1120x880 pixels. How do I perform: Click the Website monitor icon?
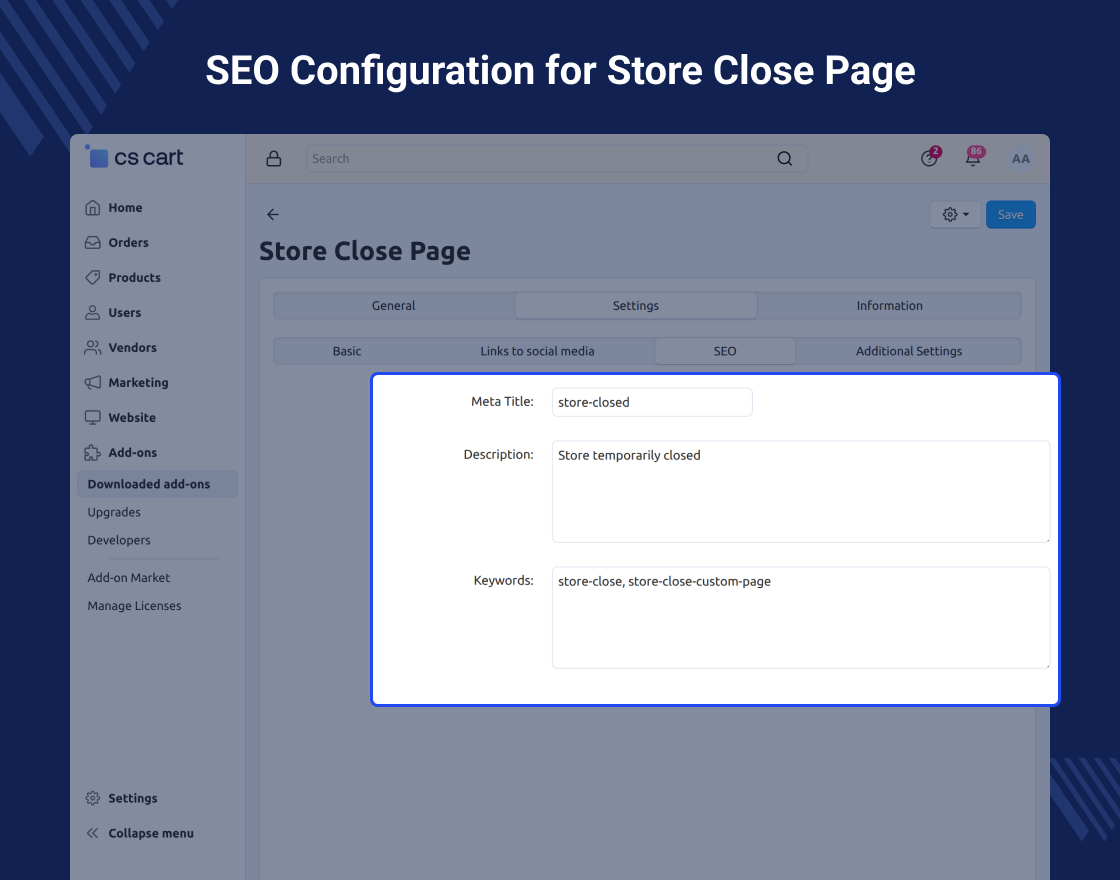click(x=93, y=418)
